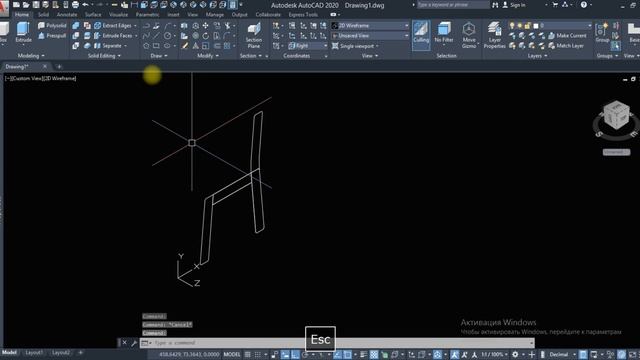Open the Help question mark icon
The height and width of the screenshot is (360, 640).
pyautogui.click(x=584, y=5)
